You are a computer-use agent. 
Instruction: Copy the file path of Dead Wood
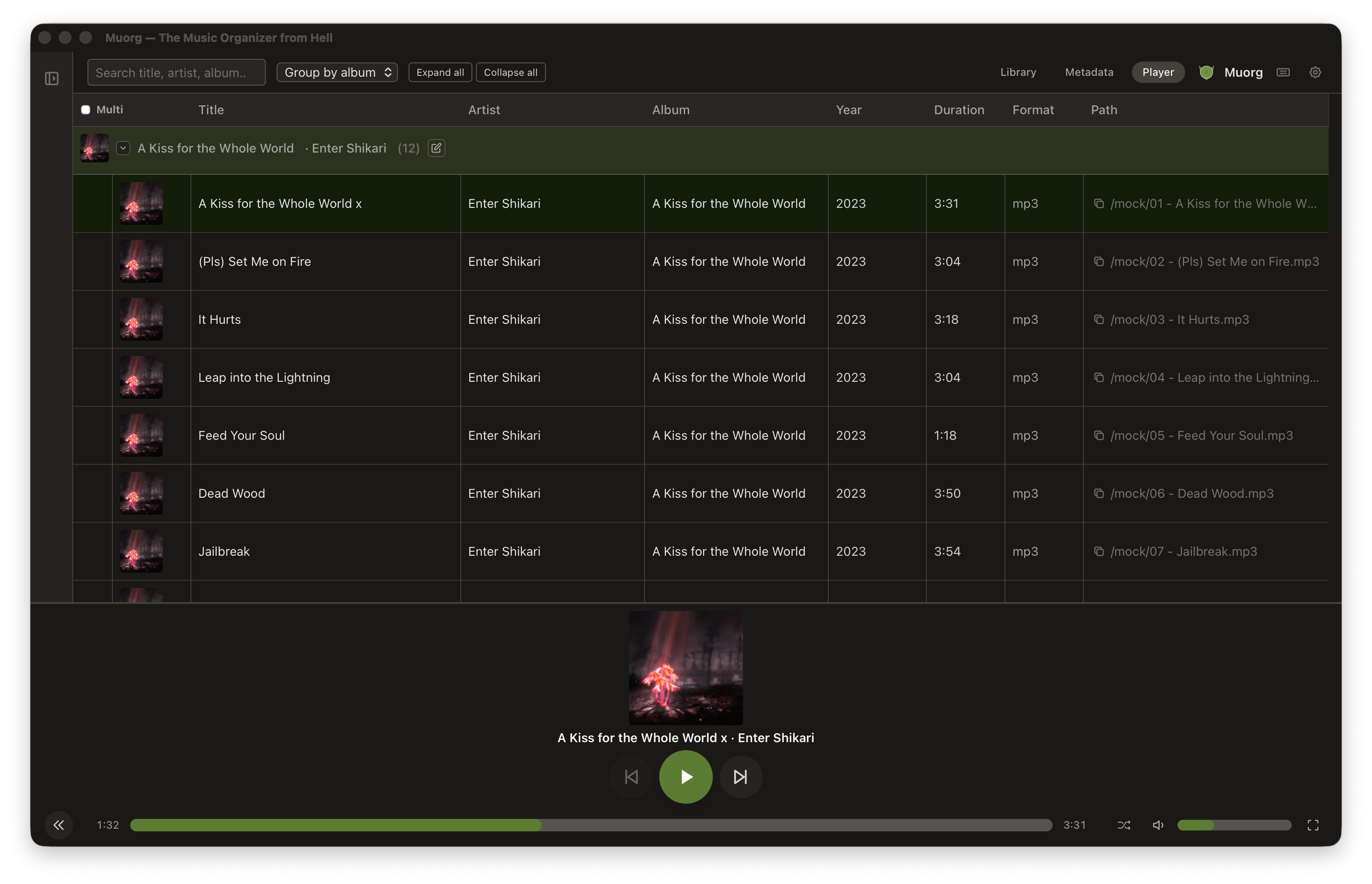(1099, 493)
